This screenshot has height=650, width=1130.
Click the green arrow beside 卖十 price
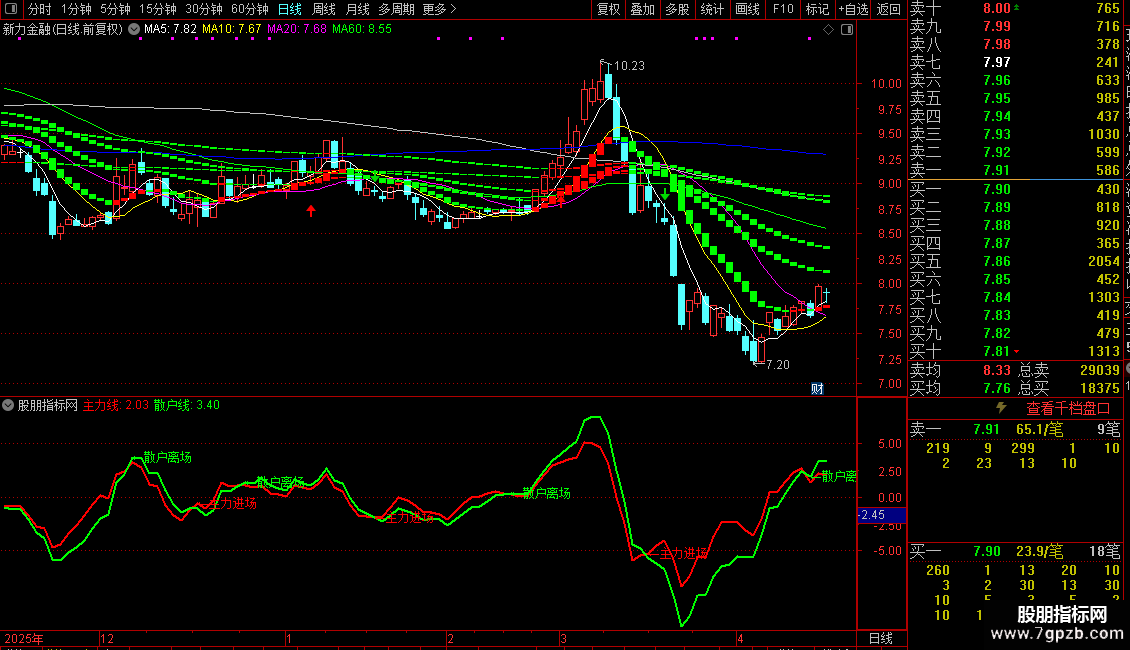[x=1016, y=8]
